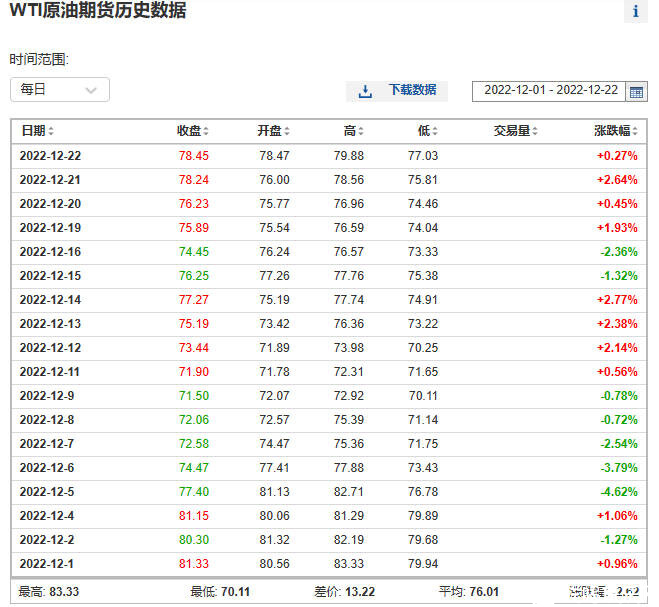Click the 时间范围 label
Image resolution: width=659 pixels, height=607 pixels.
tap(39, 59)
